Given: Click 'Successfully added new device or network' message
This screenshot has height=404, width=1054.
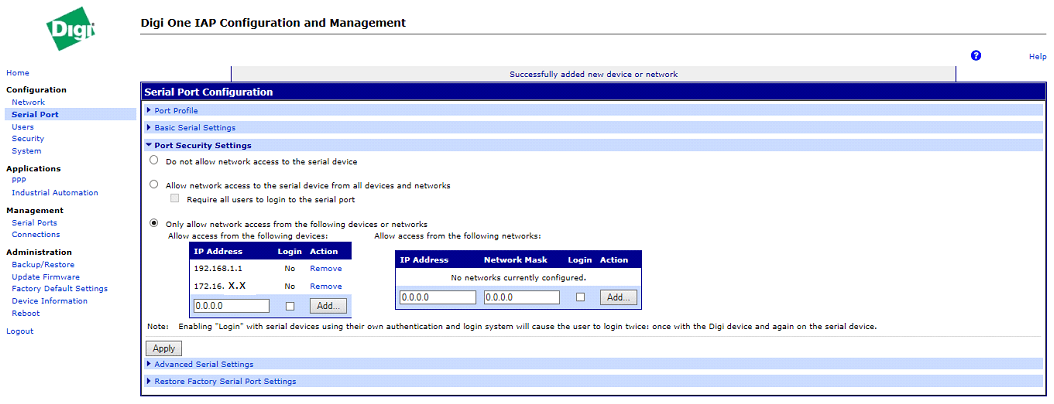Looking at the screenshot, I should point(594,74).
